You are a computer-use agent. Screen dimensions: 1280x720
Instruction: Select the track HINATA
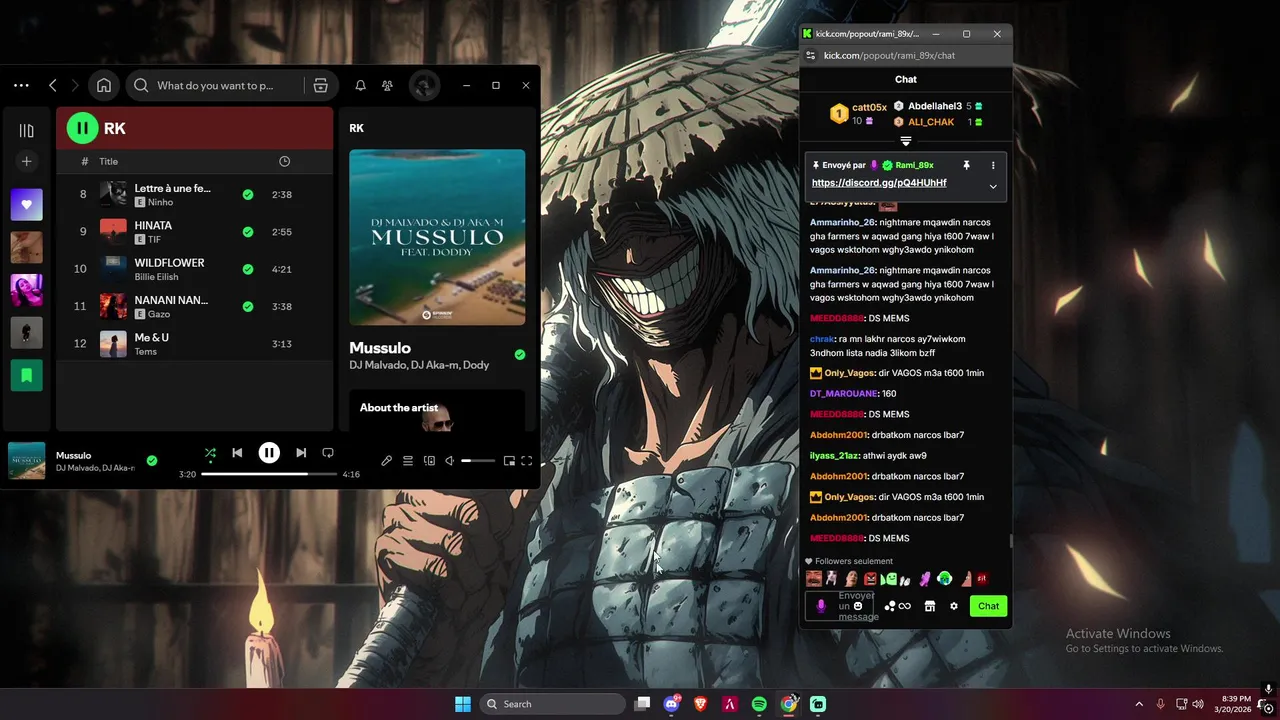click(194, 232)
